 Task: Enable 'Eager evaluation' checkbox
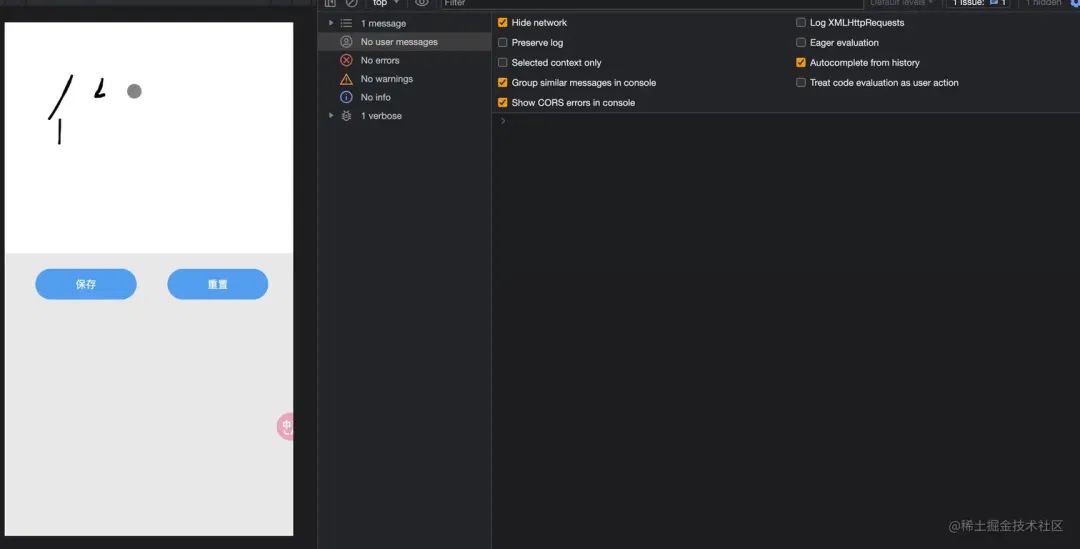coord(801,43)
